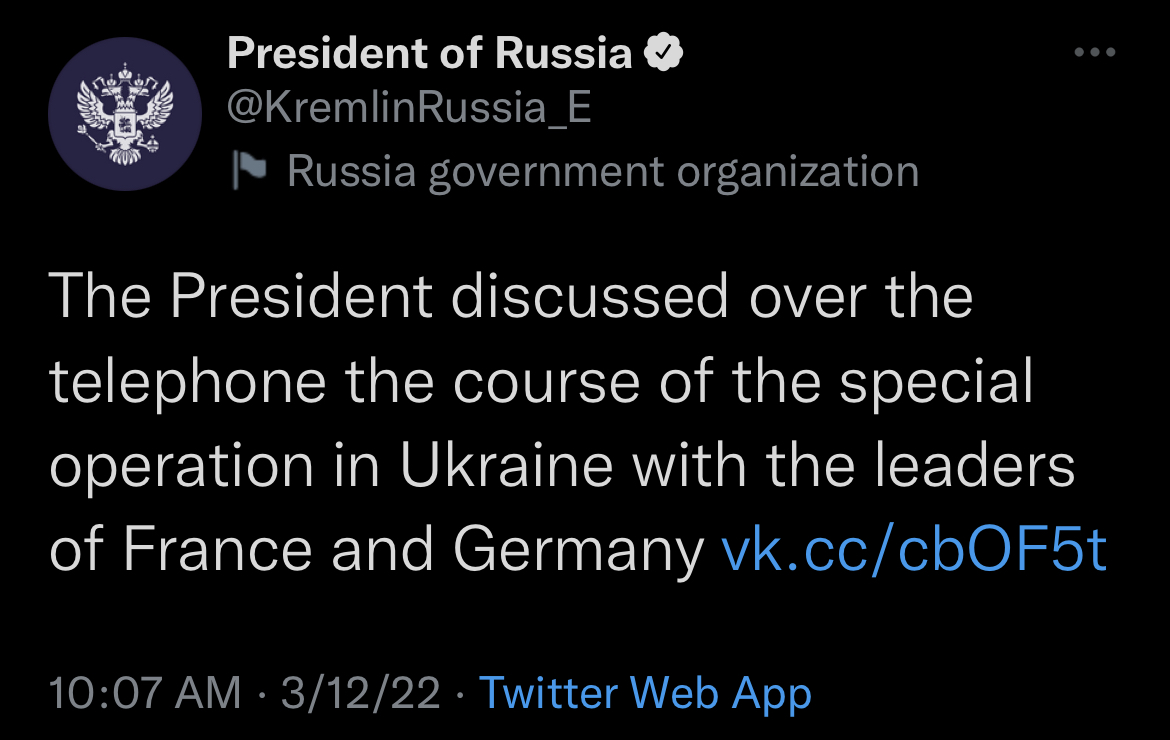Select the @KremlinRussia_E handle
Screen dimensions: 1170x740
pos(409,109)
